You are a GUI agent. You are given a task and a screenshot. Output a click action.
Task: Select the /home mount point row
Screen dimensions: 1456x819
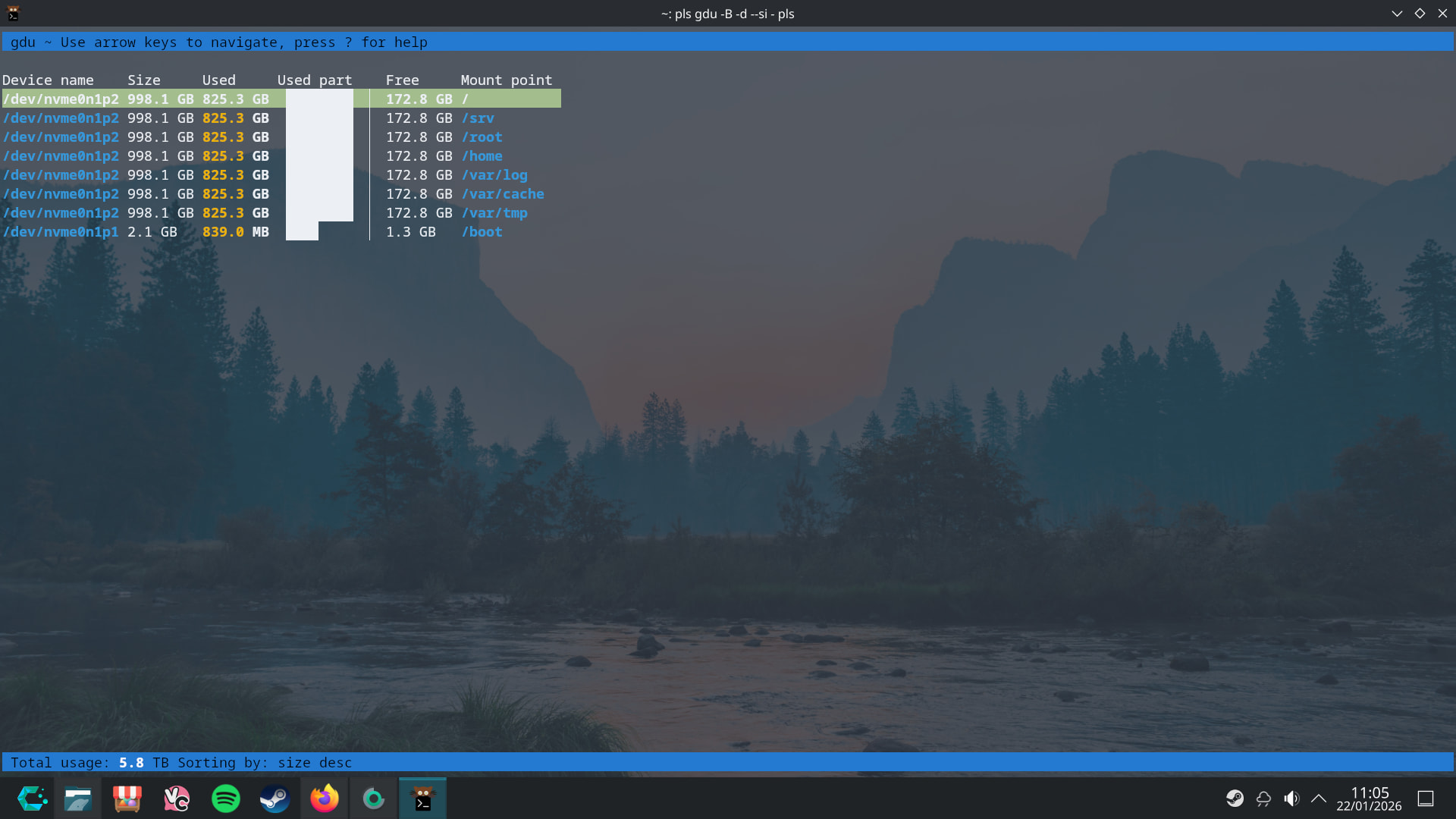482,156
